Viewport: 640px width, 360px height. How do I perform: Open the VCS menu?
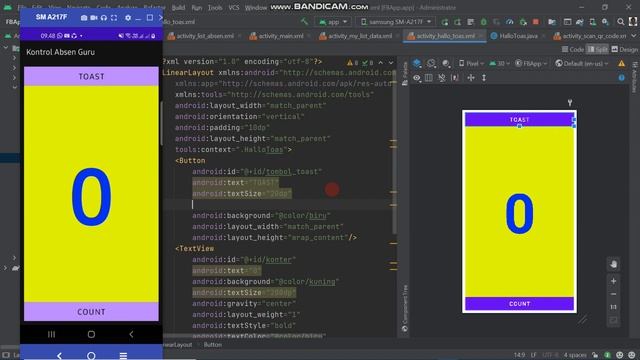[234, 7]
